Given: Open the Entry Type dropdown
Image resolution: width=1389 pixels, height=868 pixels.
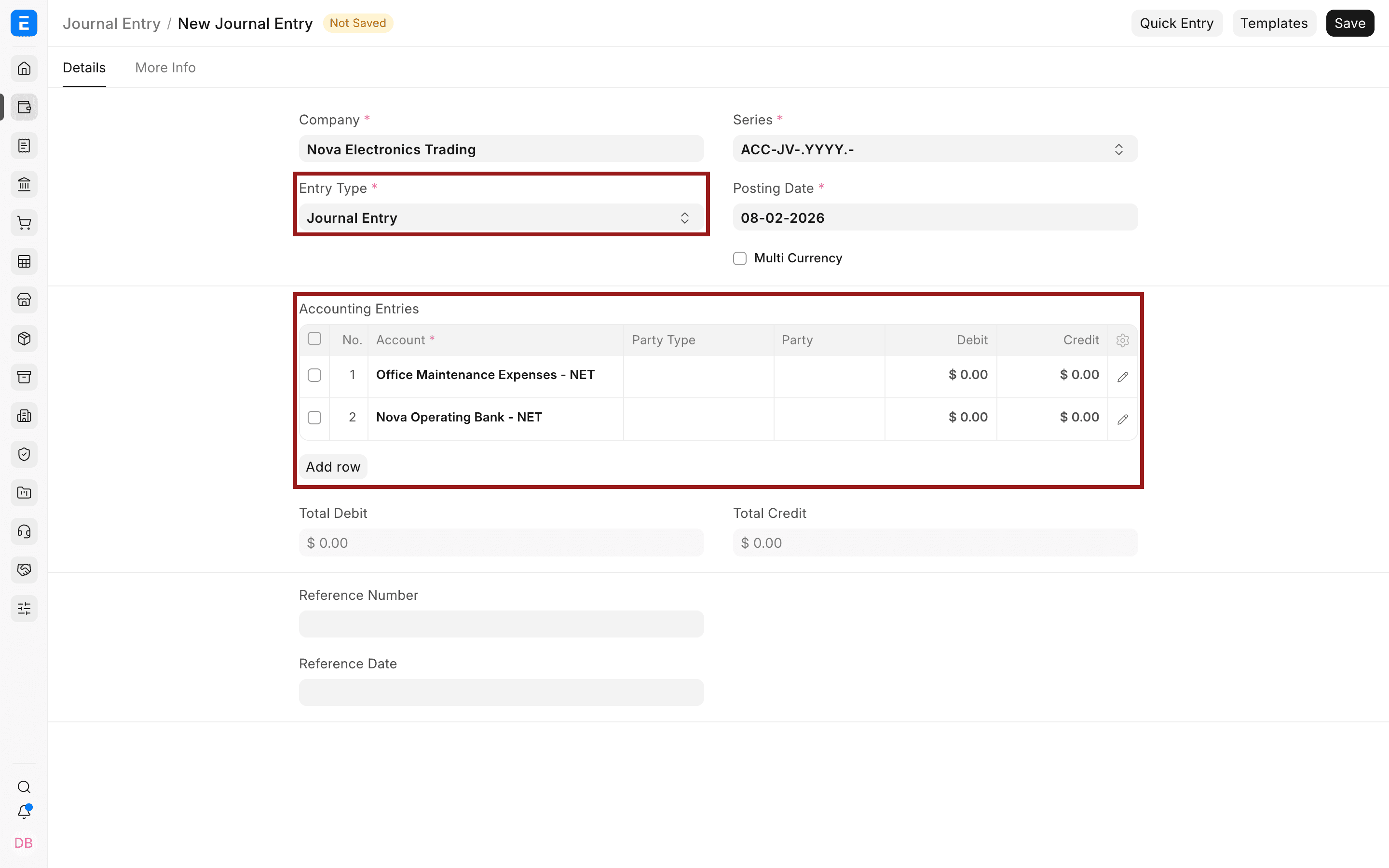Looking at the screenshot, I should coord(501,217).
